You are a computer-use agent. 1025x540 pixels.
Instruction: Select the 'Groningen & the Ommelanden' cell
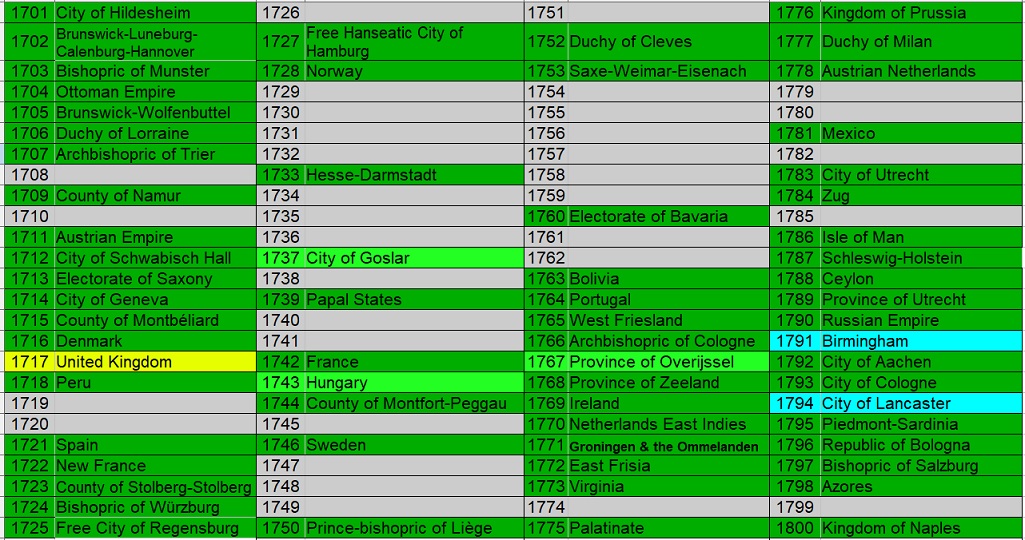(668, 445)
